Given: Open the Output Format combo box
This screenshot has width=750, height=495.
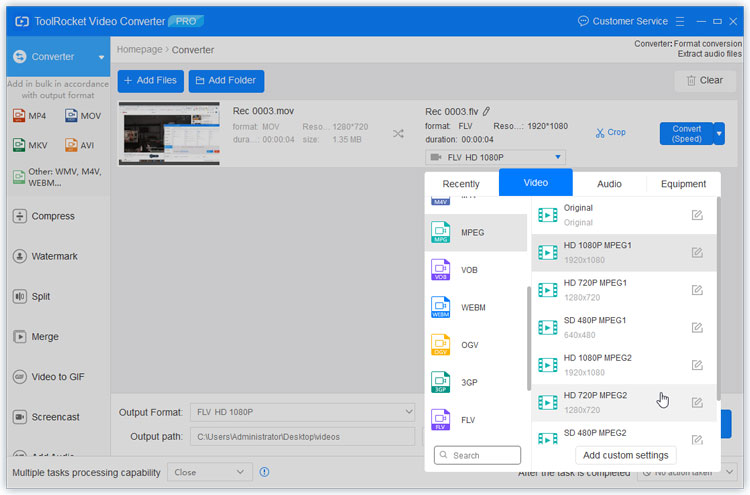Looking at the screenshot, I should click(302, 412).
